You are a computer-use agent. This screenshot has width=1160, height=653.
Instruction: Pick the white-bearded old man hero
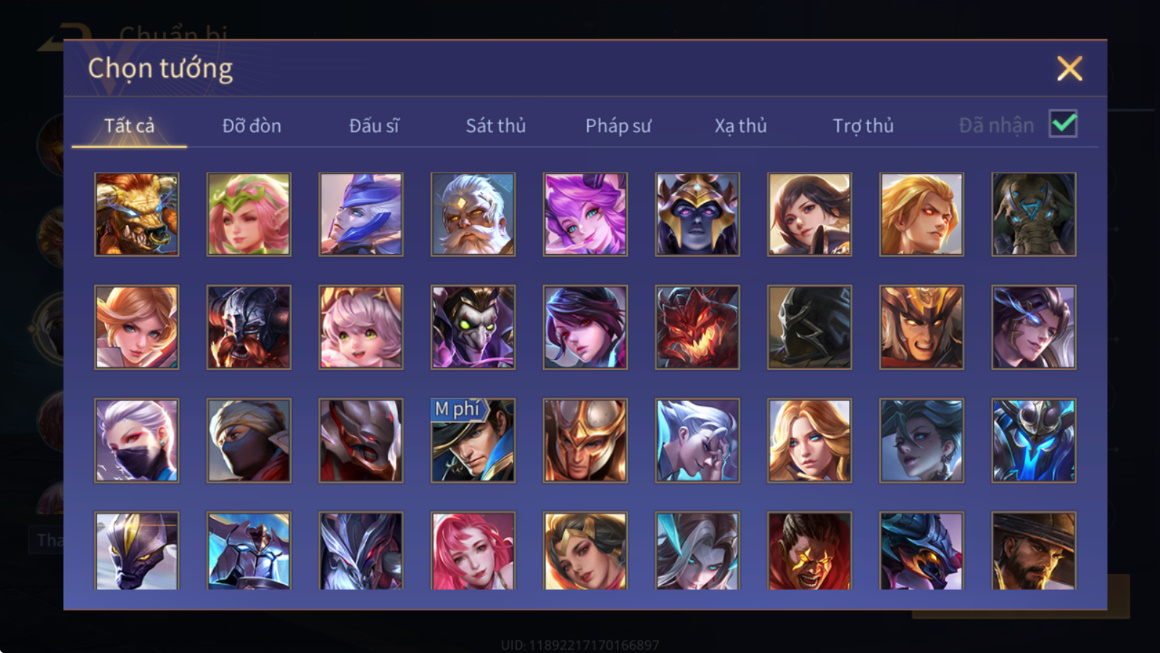tap(473, 214)
